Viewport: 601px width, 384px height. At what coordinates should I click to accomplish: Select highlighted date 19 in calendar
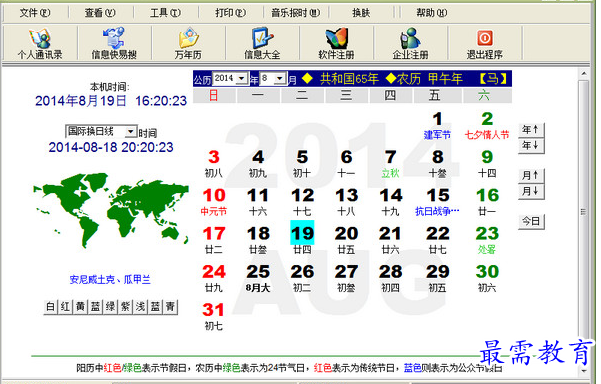tap(302, 233)
